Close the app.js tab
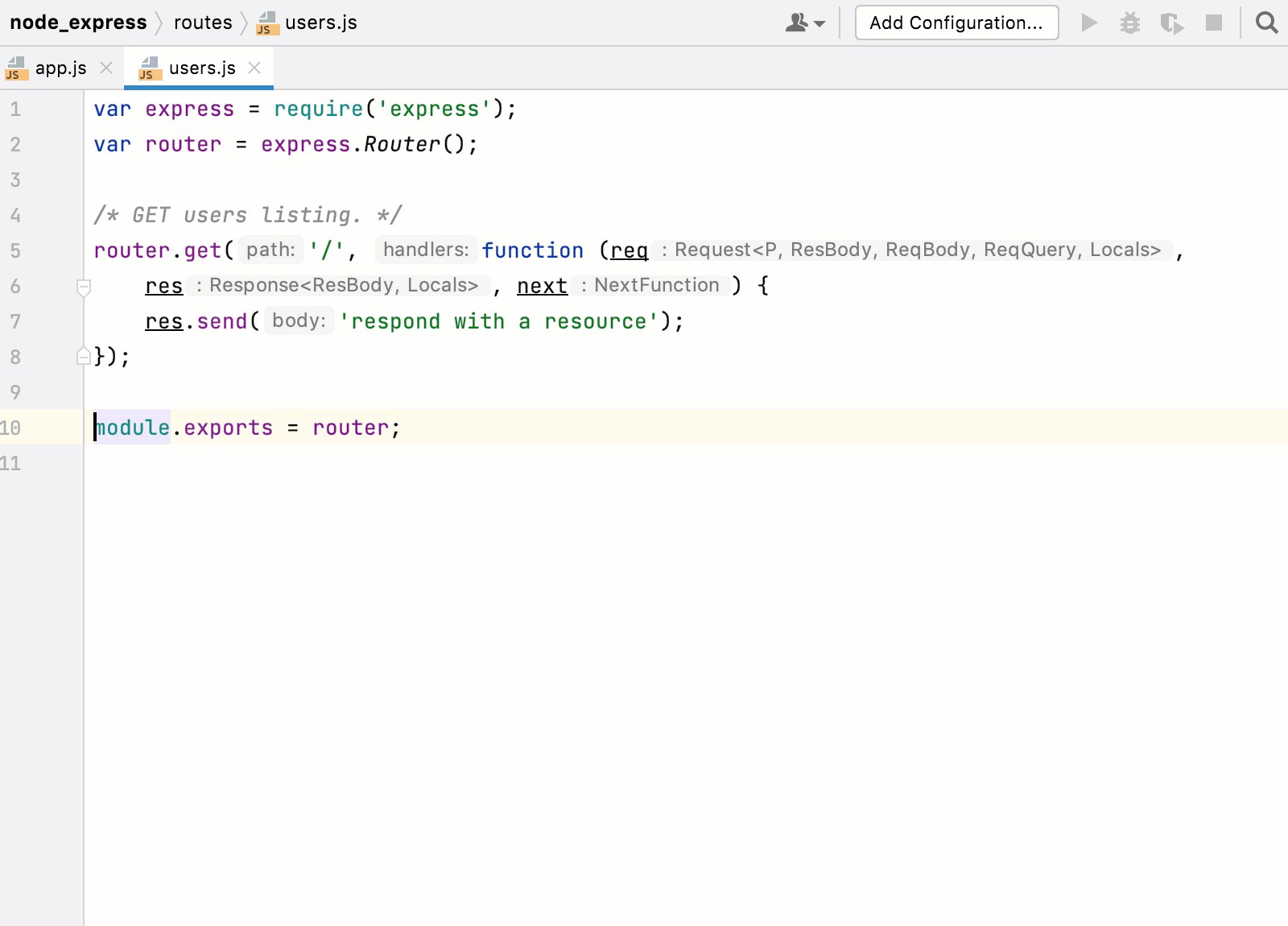The width and height of the screenshot is (1288, 926). 106,68
